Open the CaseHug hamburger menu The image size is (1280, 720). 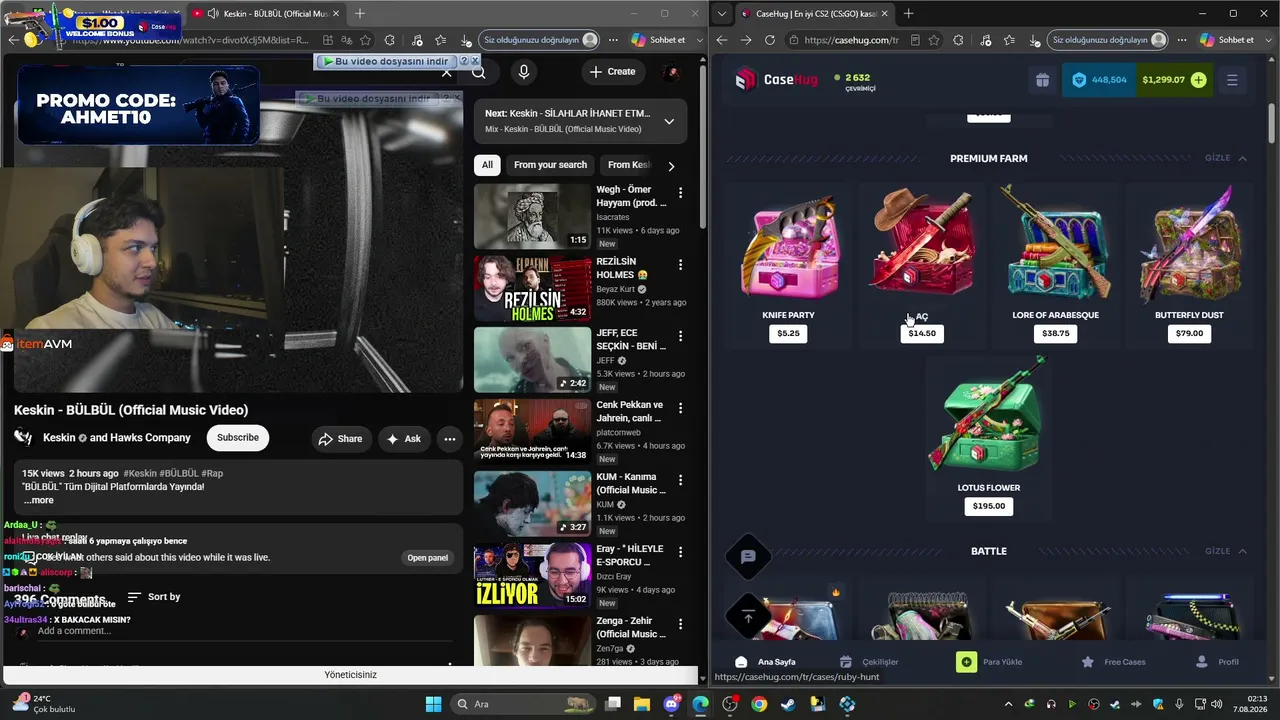click(x=1232, y=80)
